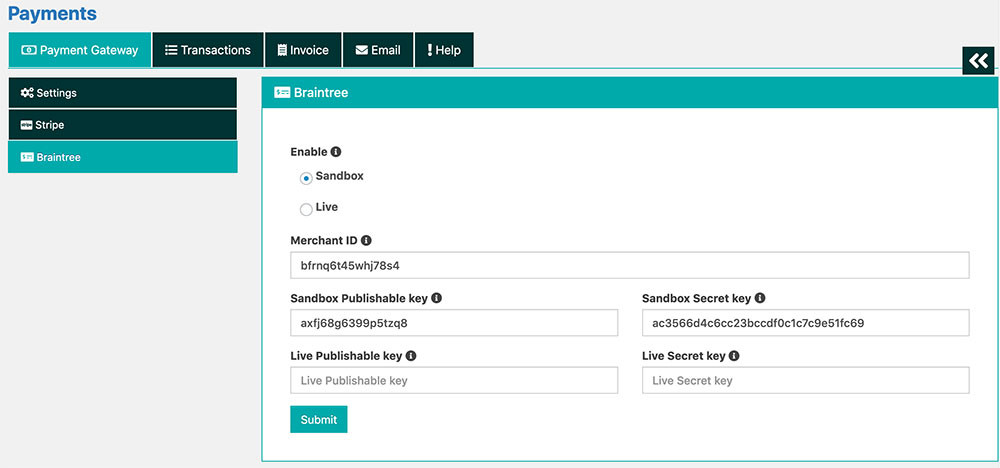This screenshot has height=468, width=1000.
Task: Select the Sandbox radio button
Action: pyautogui.click(x=306, y=179)
